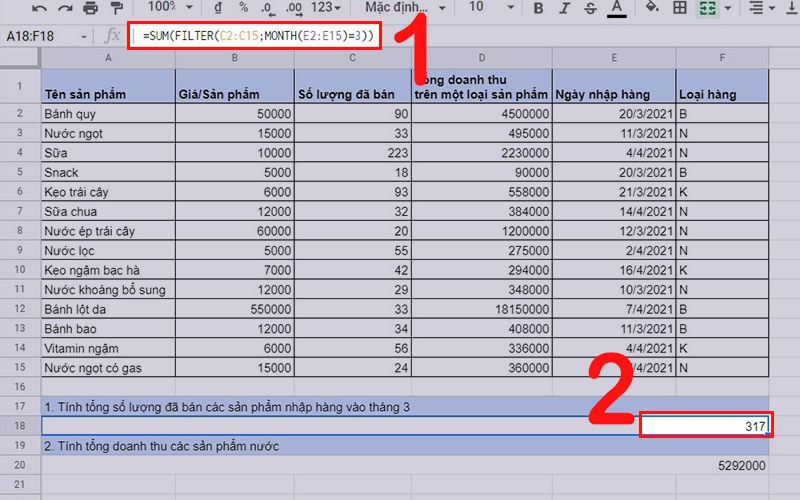
Task: Apply percent format with the % button
Action: click(x=245, y=8)
